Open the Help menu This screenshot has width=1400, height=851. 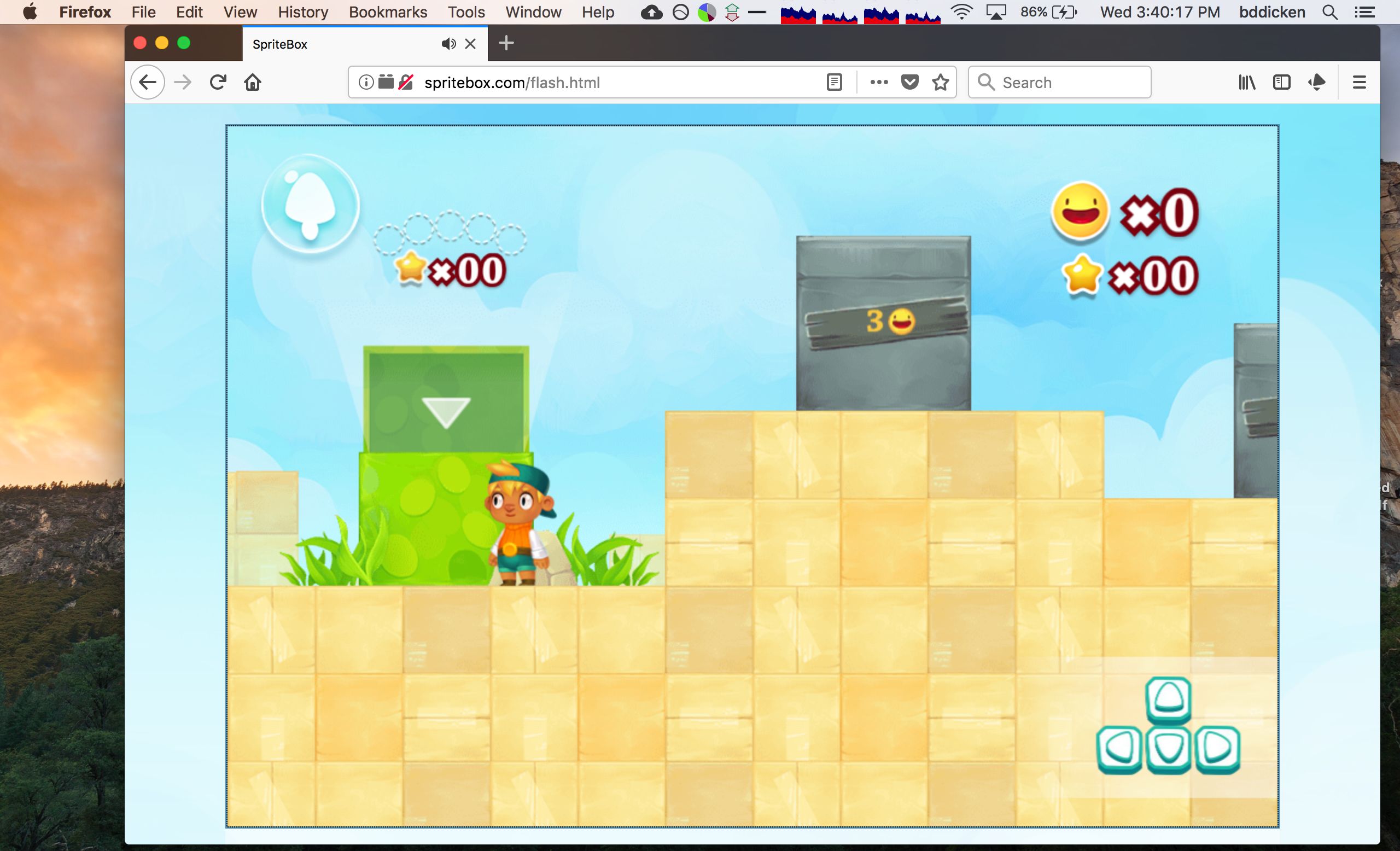coord(598,12)
